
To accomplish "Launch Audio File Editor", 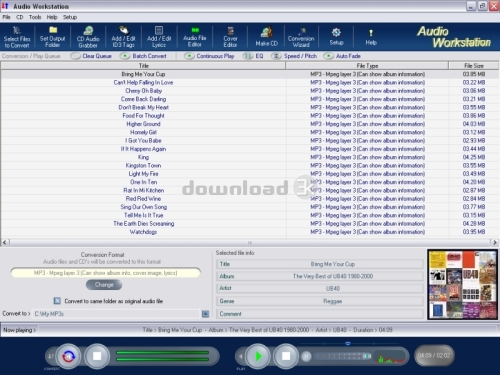I will coord(195,37).
